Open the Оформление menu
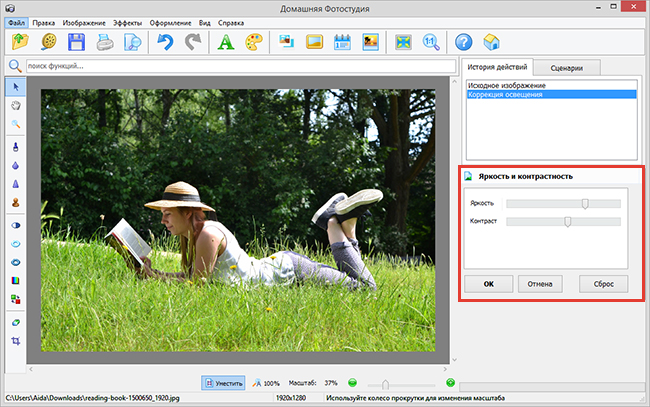650x407 pixels. pyautogui.click(x=170, y=23)
